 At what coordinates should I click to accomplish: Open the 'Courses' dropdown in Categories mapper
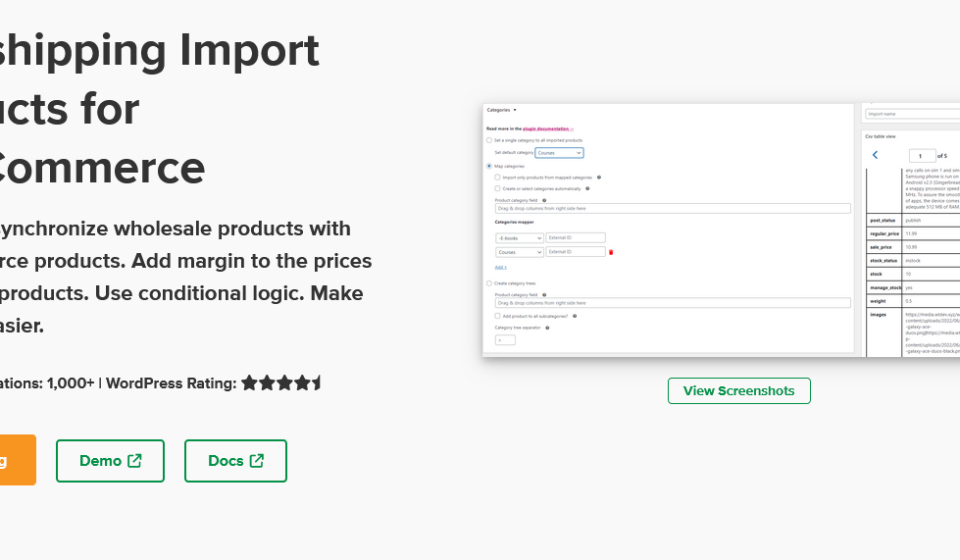(519, 252)
